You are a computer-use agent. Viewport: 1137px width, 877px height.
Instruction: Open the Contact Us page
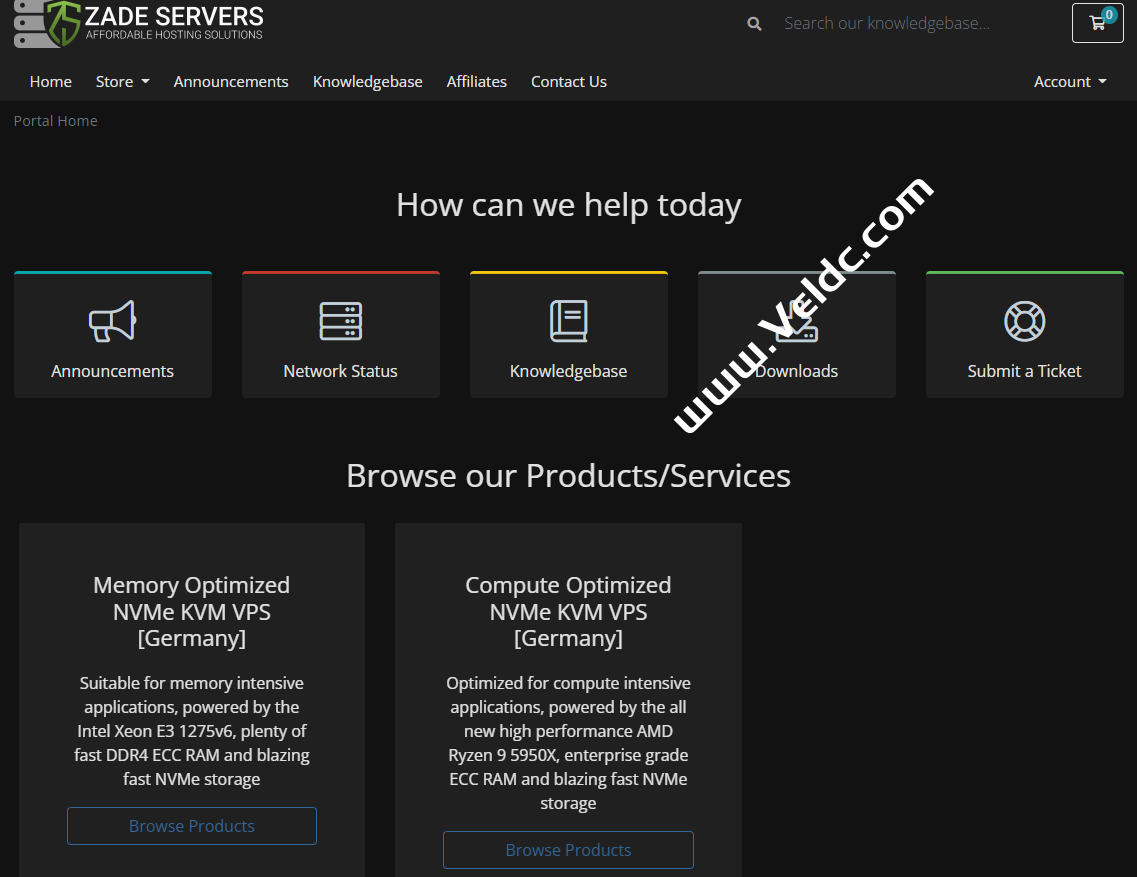[568, 82]
